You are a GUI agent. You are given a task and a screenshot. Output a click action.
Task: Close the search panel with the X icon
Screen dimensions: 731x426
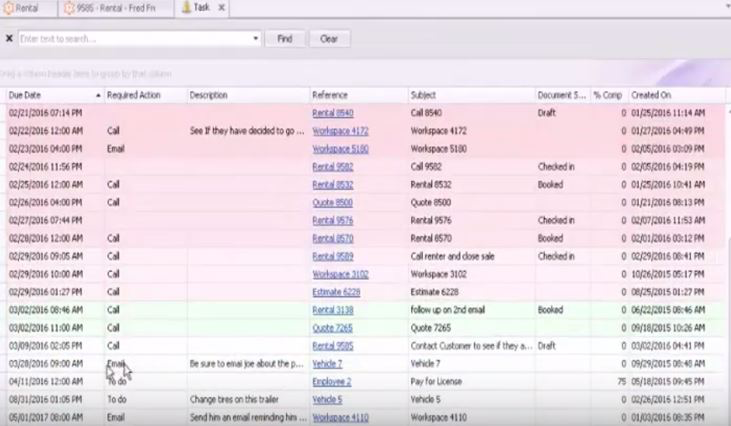point(9,38)
